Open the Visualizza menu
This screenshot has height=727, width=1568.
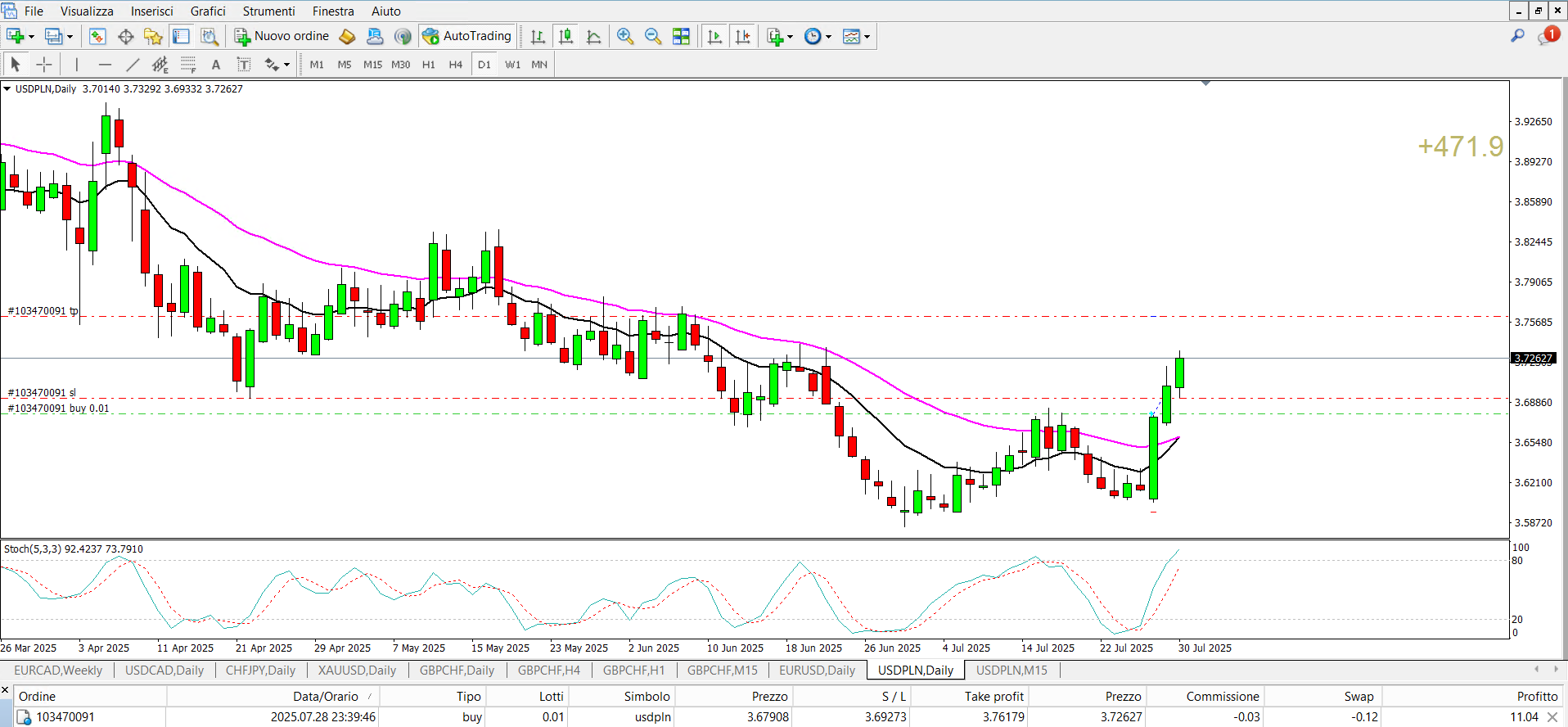point(87,11)
